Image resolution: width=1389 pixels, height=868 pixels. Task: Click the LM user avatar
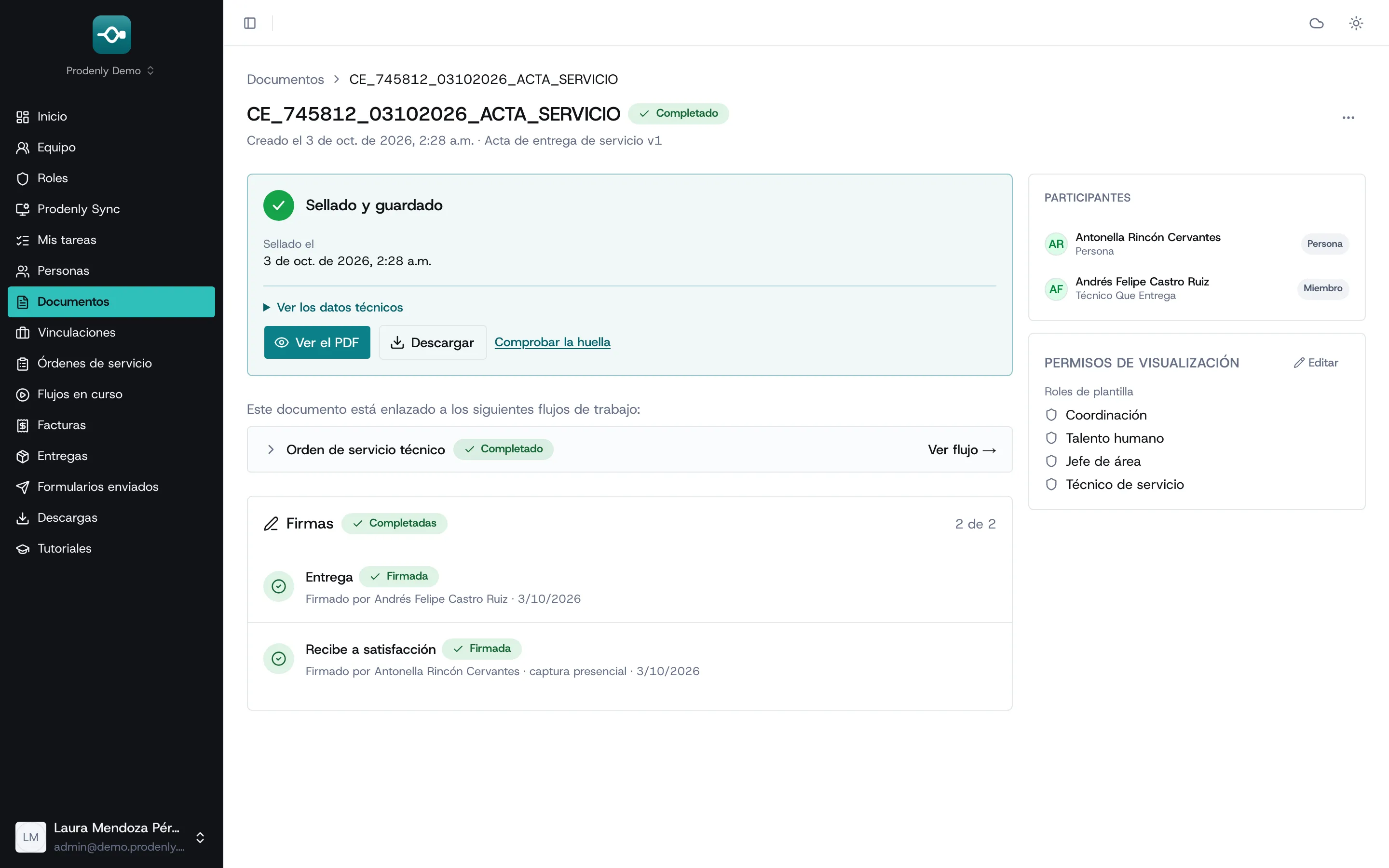coord(30,837)
